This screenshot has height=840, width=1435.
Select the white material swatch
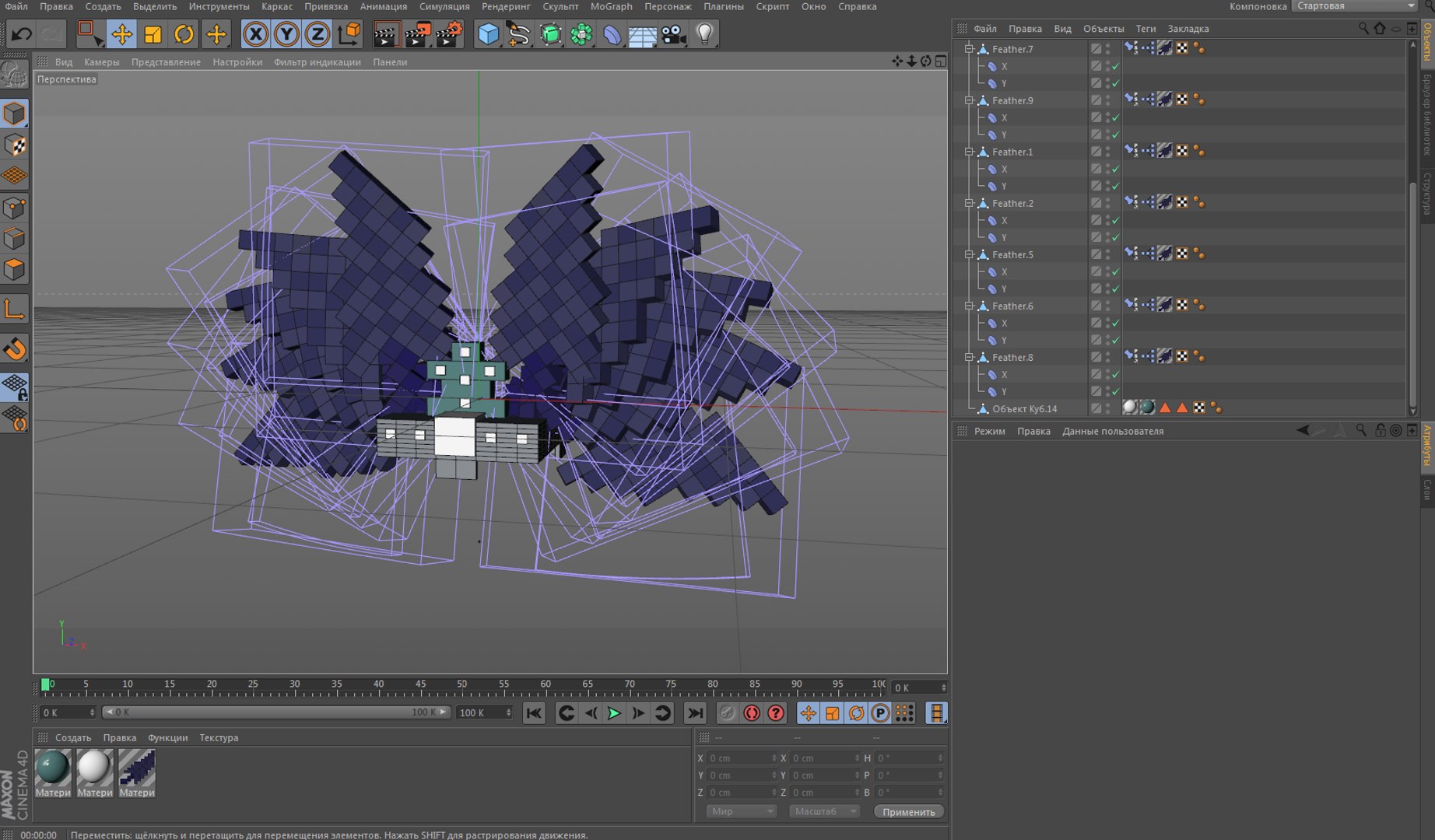pos(95,768)
